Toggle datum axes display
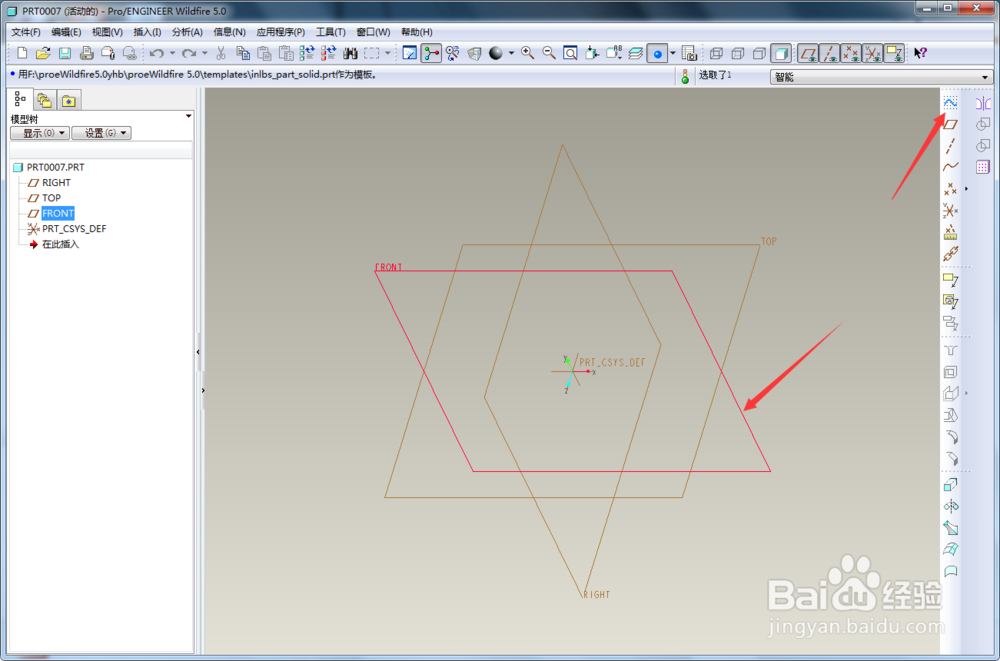 point(829,53)
